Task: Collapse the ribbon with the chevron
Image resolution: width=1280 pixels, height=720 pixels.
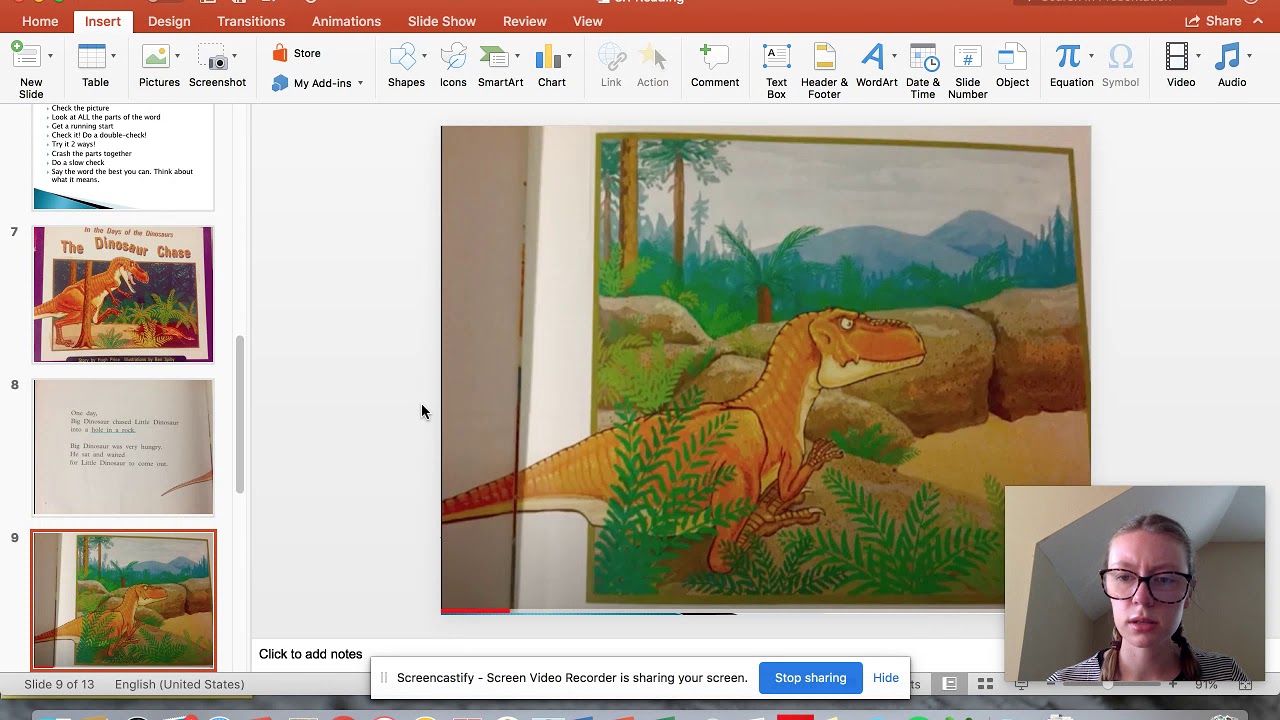Action: [1258, 21]
